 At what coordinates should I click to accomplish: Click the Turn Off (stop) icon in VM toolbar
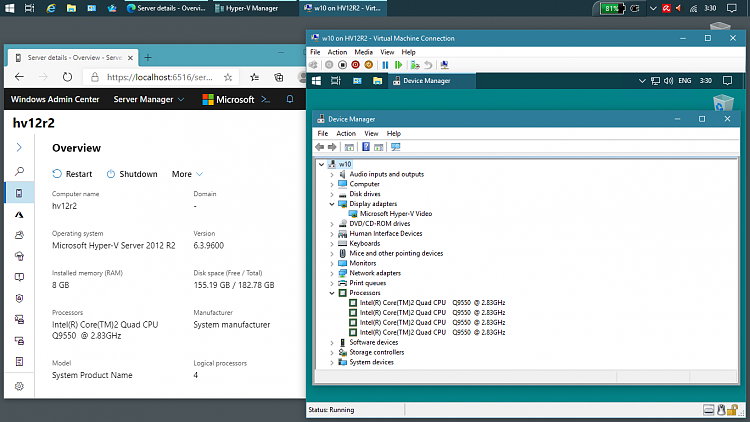click(x=342, y=65)
